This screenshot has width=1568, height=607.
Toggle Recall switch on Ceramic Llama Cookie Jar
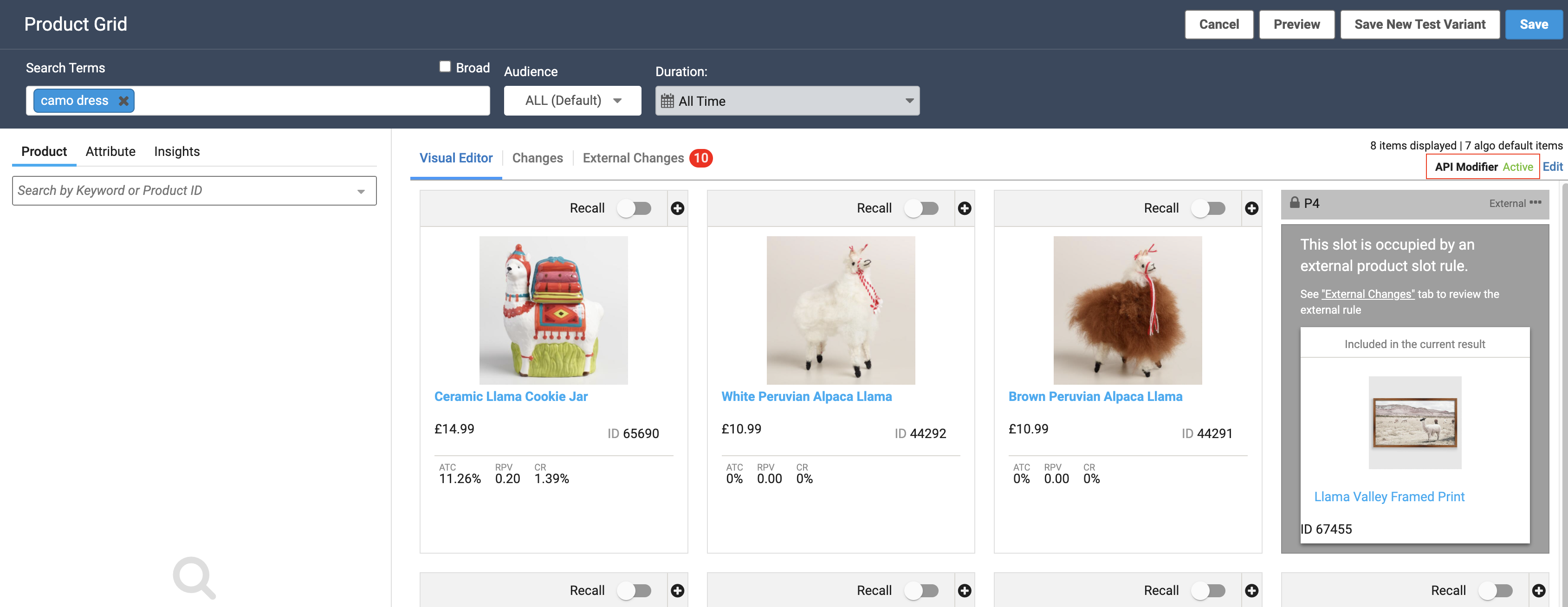pyautogui.click(x=634, y=208)
